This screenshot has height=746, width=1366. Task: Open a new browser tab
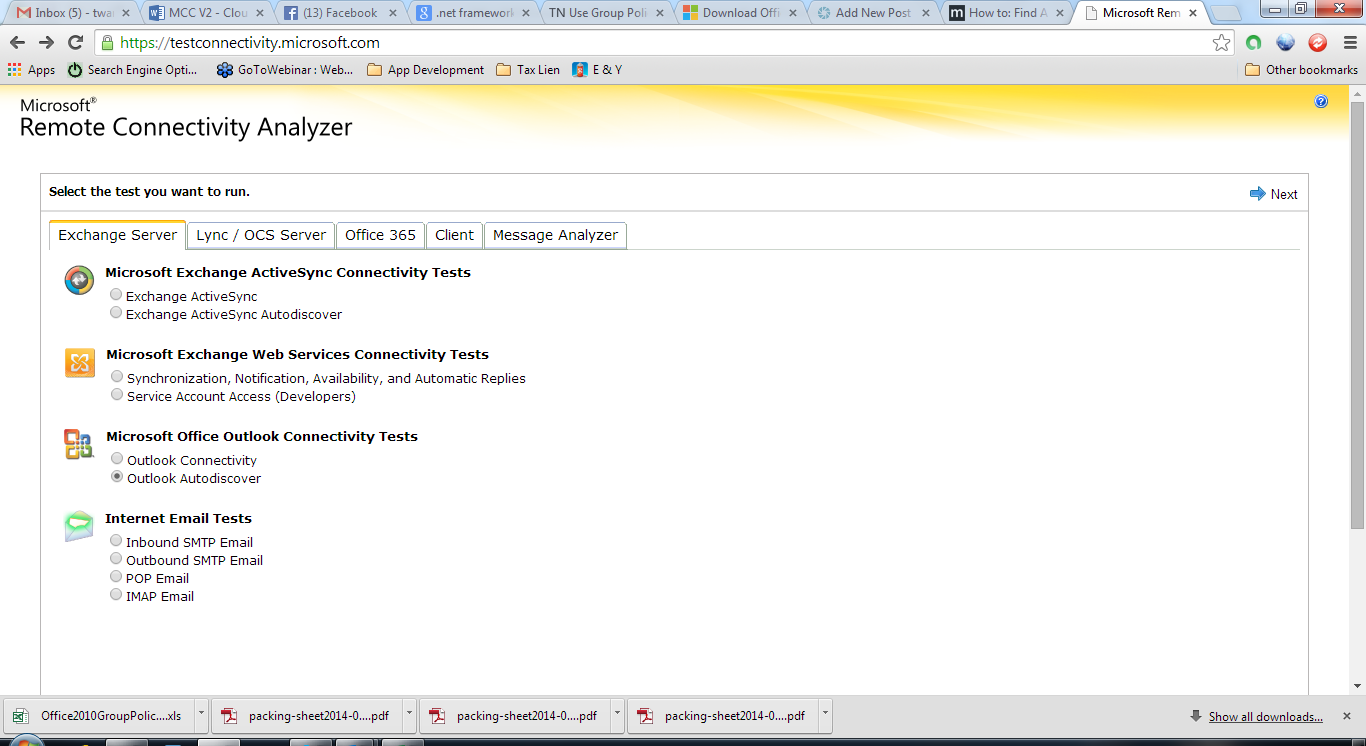[x=1226, y=13]
